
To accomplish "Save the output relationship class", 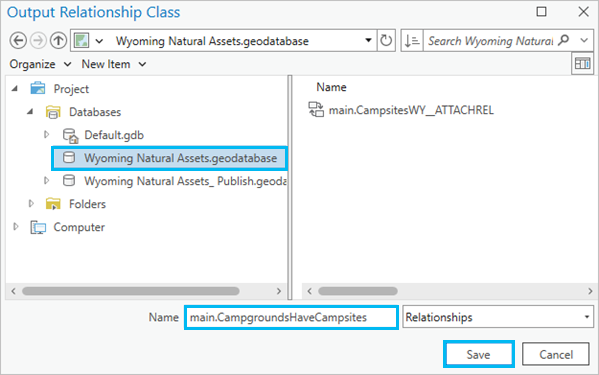I will tap(478, 354).
